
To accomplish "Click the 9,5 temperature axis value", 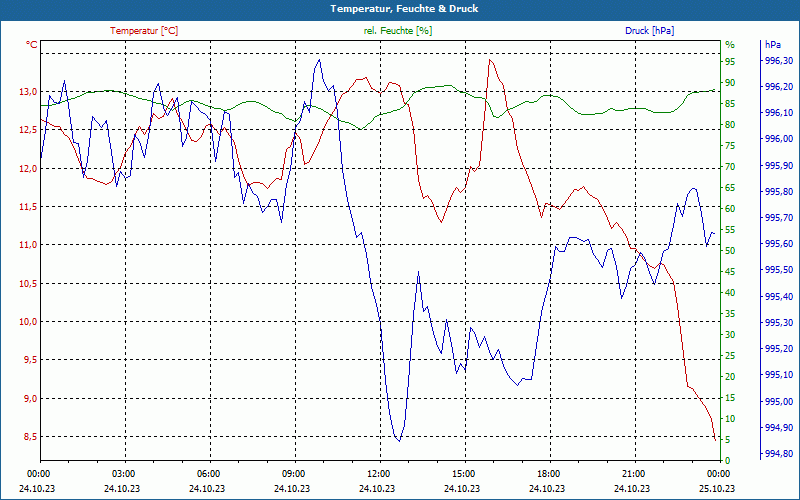I will coord(31,360).
